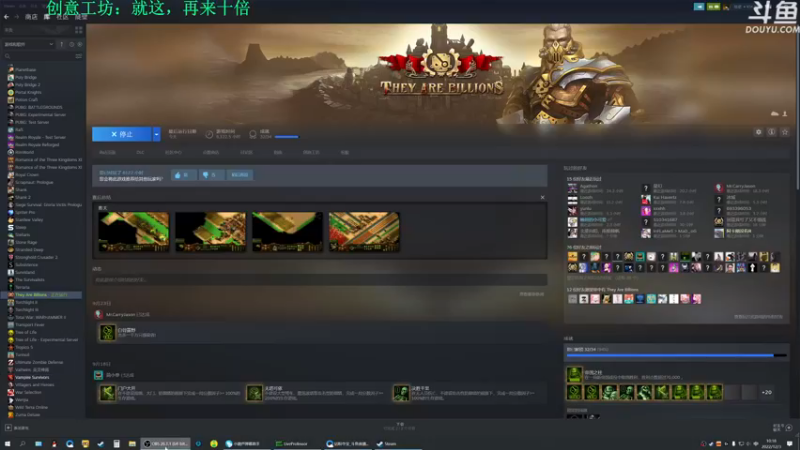Click the thumbs-up recommend button
Image resolution: width=800 pixels, height=450 pixels.
pyautogui.click(x=183, y=175)
